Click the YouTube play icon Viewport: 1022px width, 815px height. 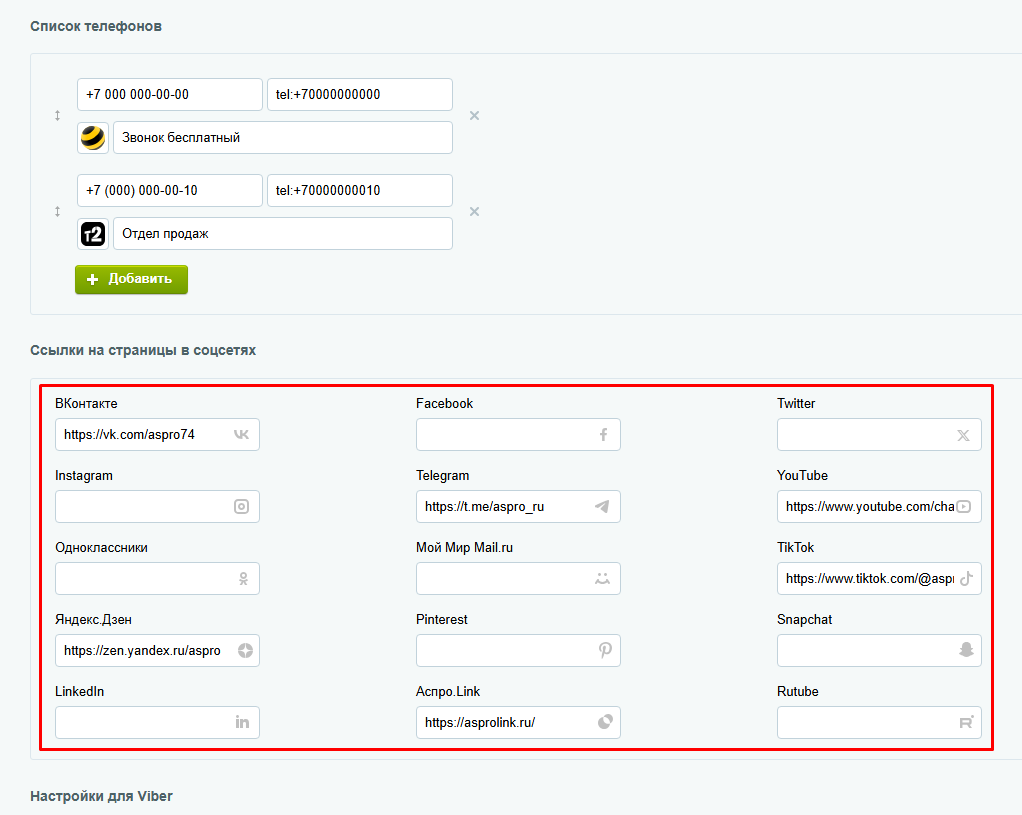(x=964, y=507)
